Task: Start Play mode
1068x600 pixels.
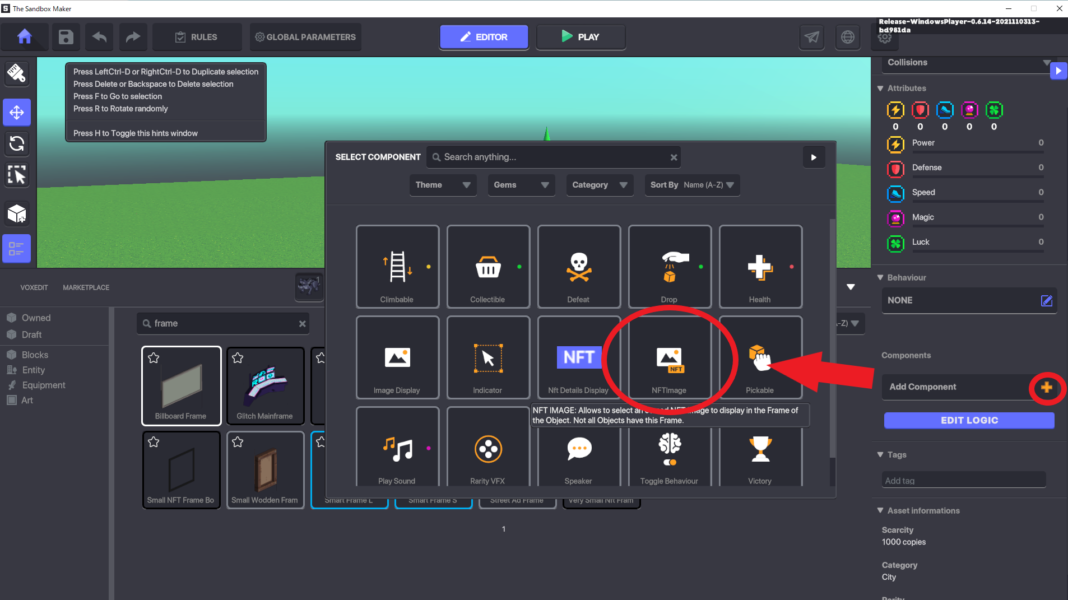Action: click(580, 37)
